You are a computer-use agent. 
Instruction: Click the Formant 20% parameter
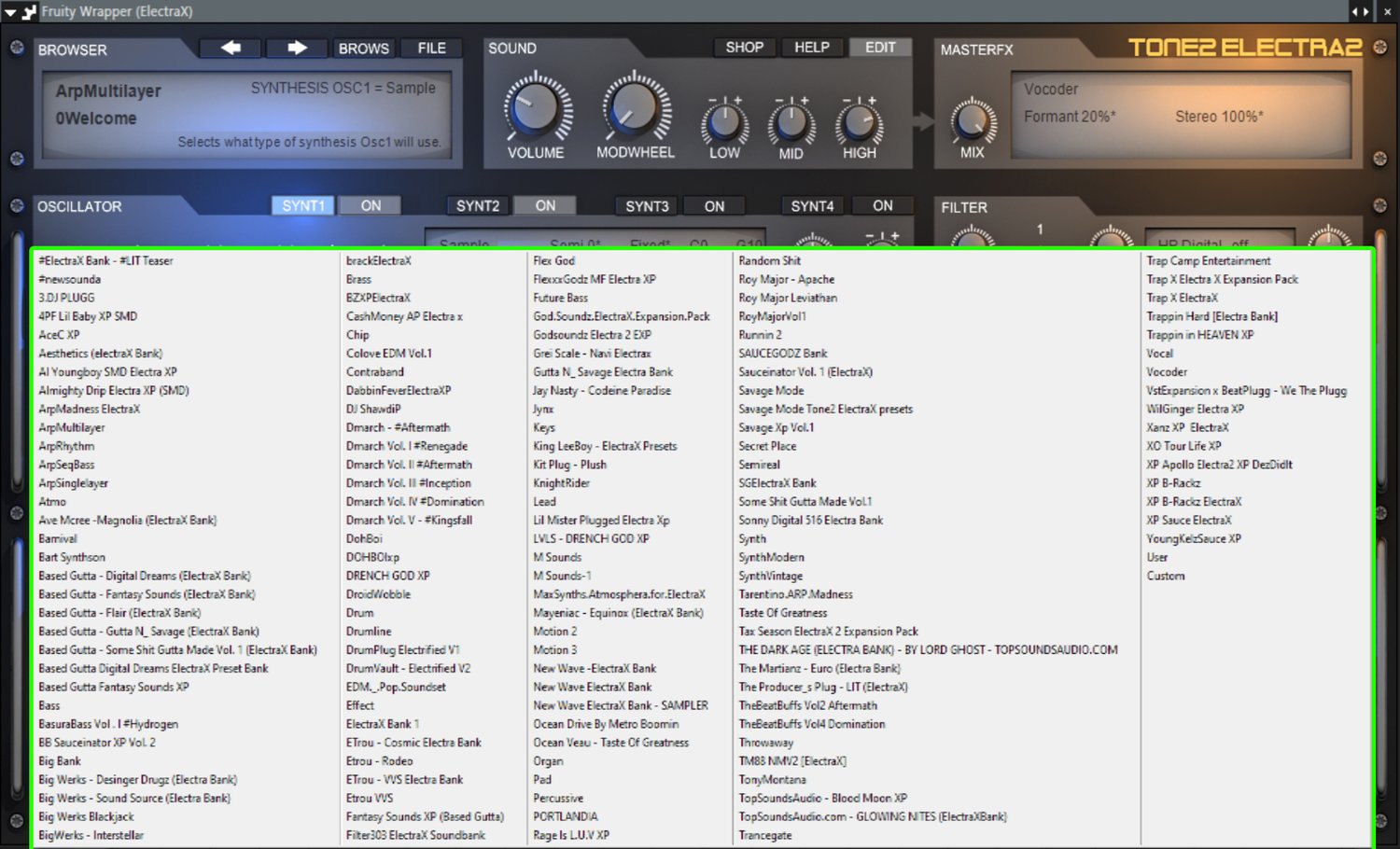coord(1070,117)
